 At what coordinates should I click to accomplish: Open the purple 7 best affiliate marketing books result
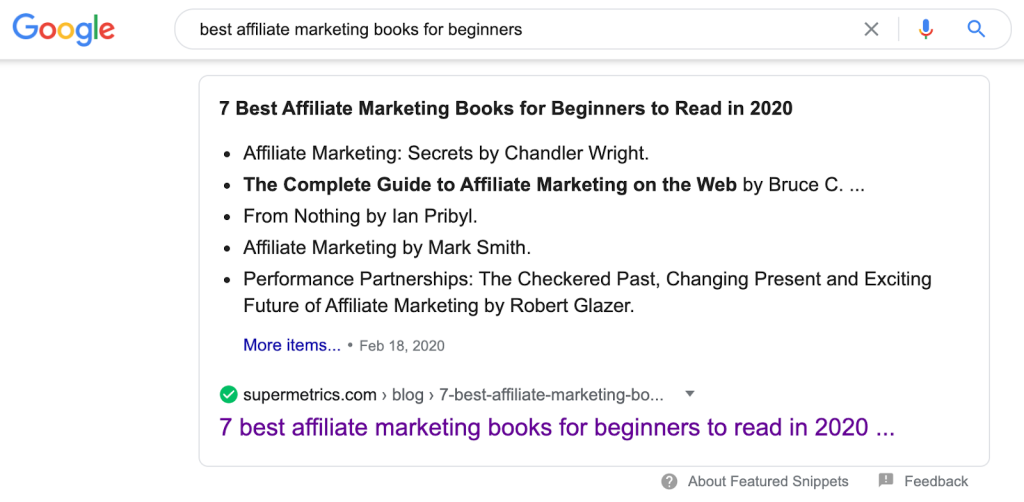pos(557,428)
